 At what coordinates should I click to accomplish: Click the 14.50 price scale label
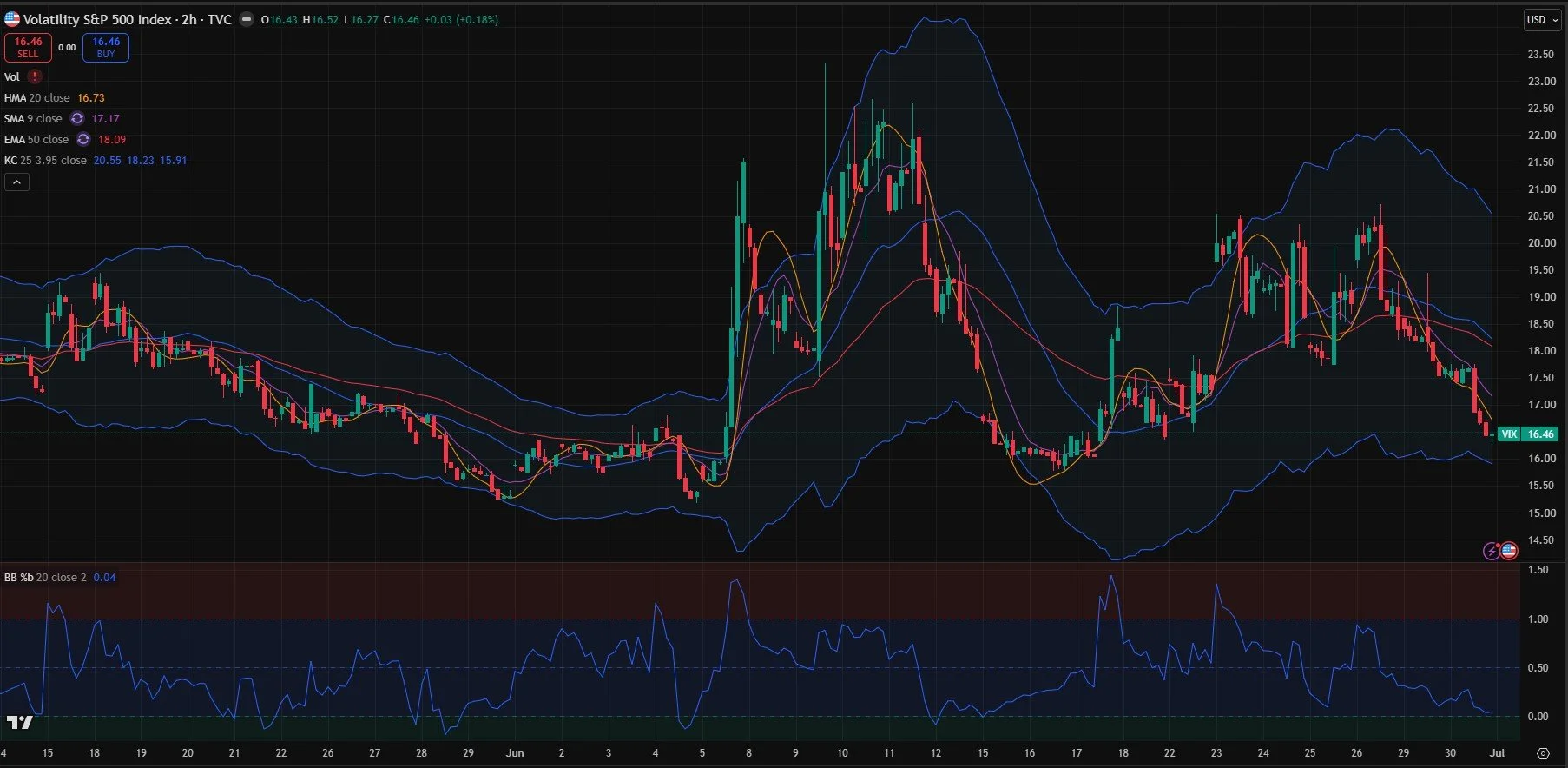tap(1541, 540)
